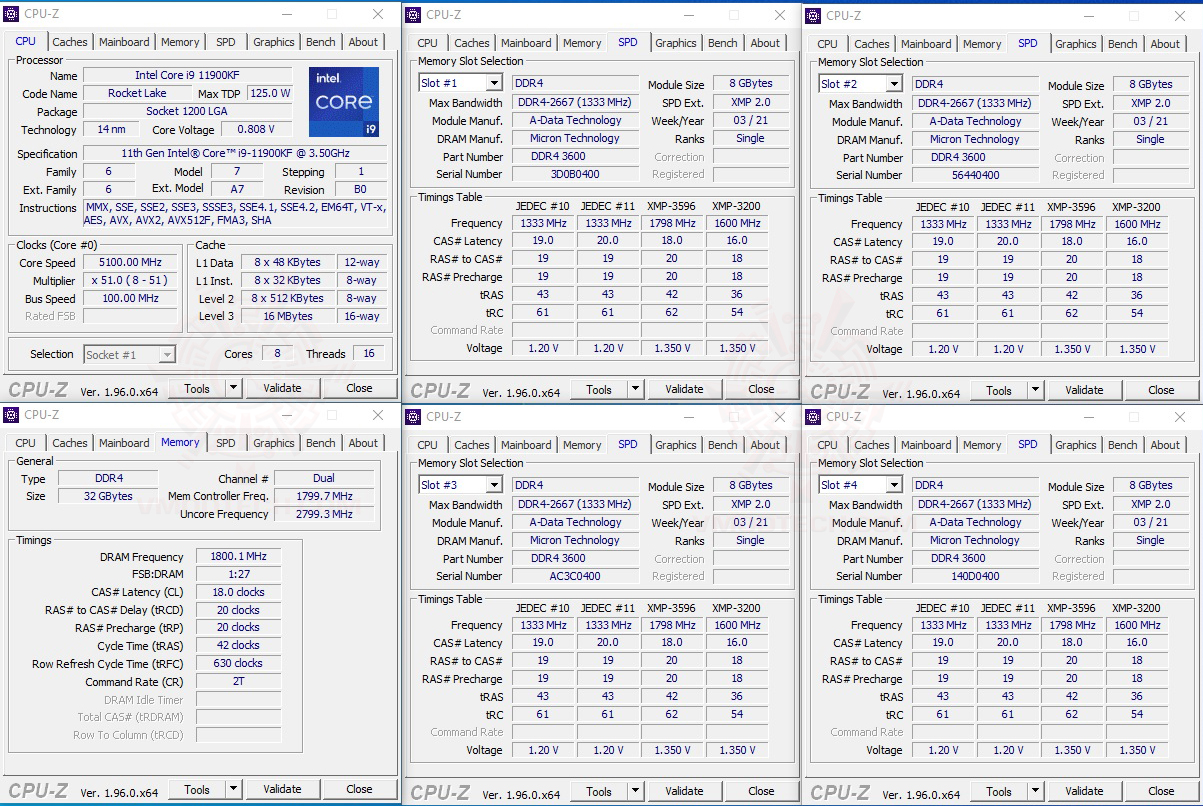Click the Close button in the Slot #3 window
Screen dimensions: 1203x806
[x=761, y=791]
